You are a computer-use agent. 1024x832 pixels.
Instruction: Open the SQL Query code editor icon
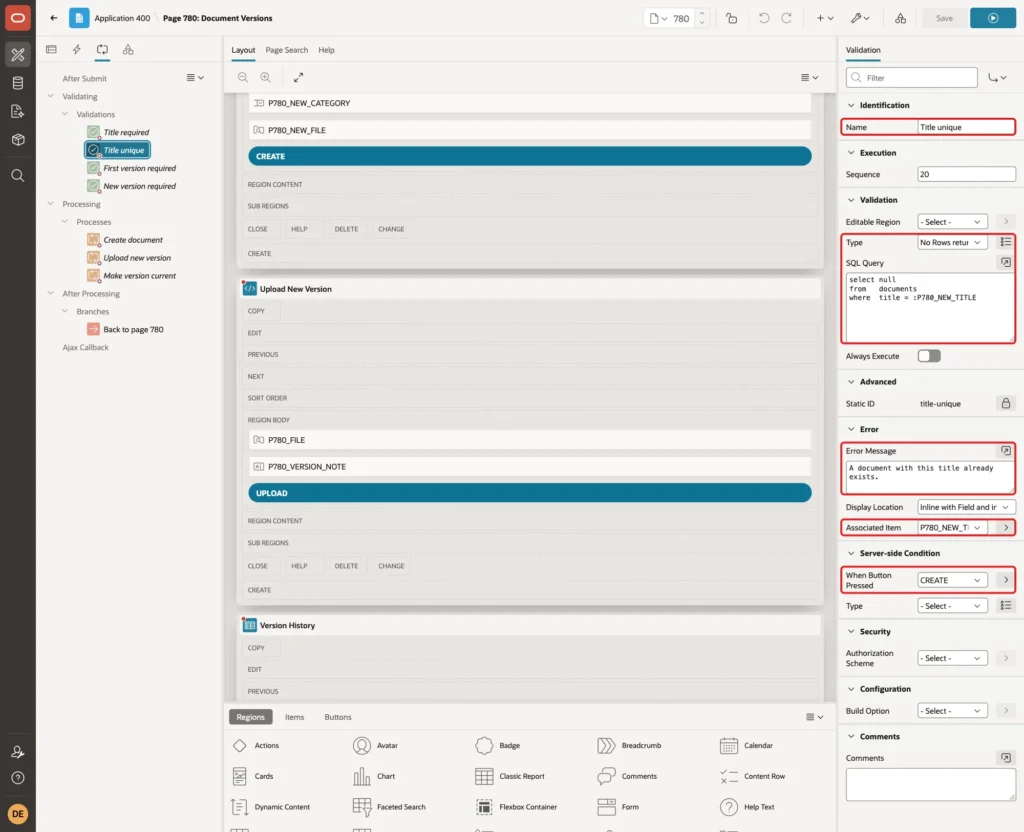pyautogui.click(x=1006, y=263)
